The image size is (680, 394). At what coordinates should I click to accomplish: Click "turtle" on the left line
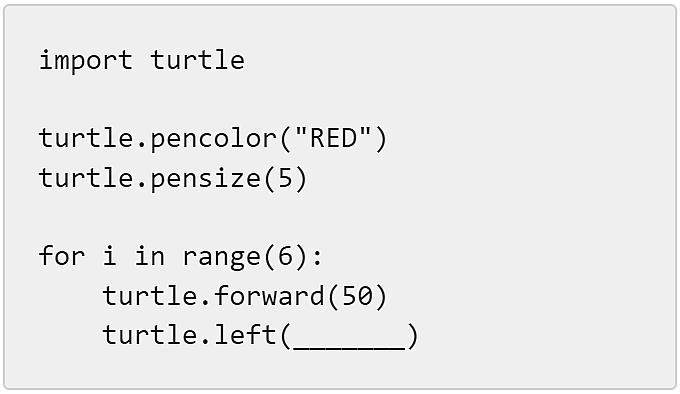pos(150,335)
